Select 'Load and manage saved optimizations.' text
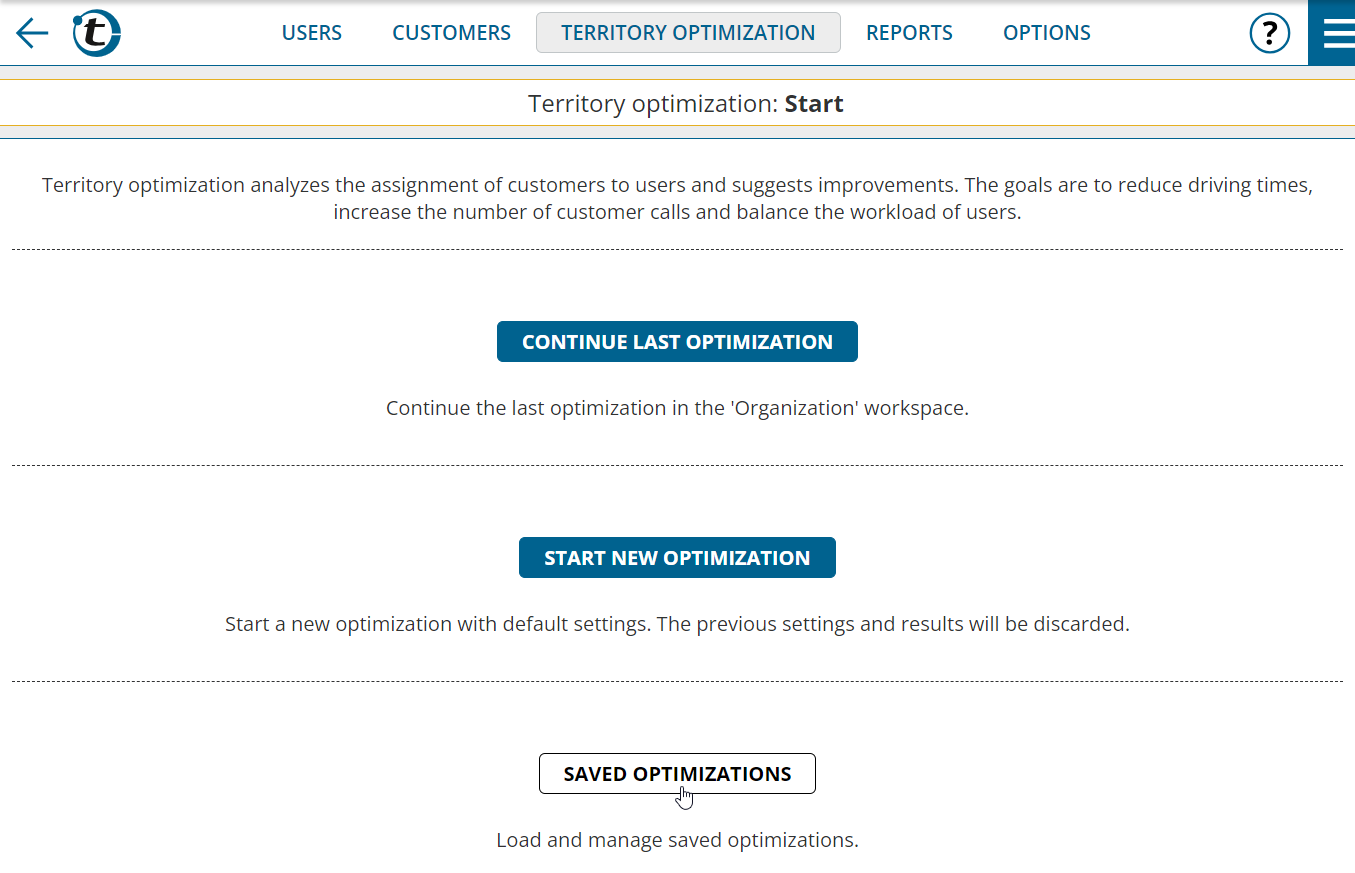 click(677, 840)
